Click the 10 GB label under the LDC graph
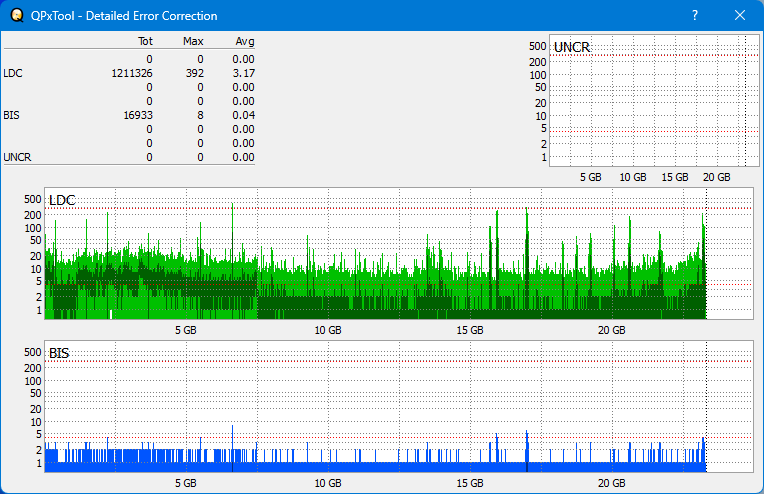Viewport: 764px width, 494px height. tap(328, 330)
